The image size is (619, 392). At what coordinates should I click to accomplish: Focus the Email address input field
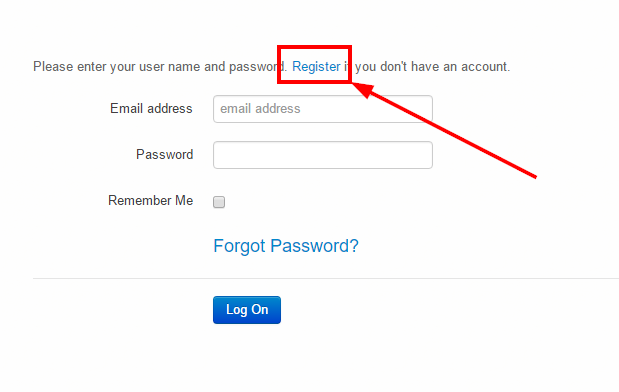pos(323,109)
